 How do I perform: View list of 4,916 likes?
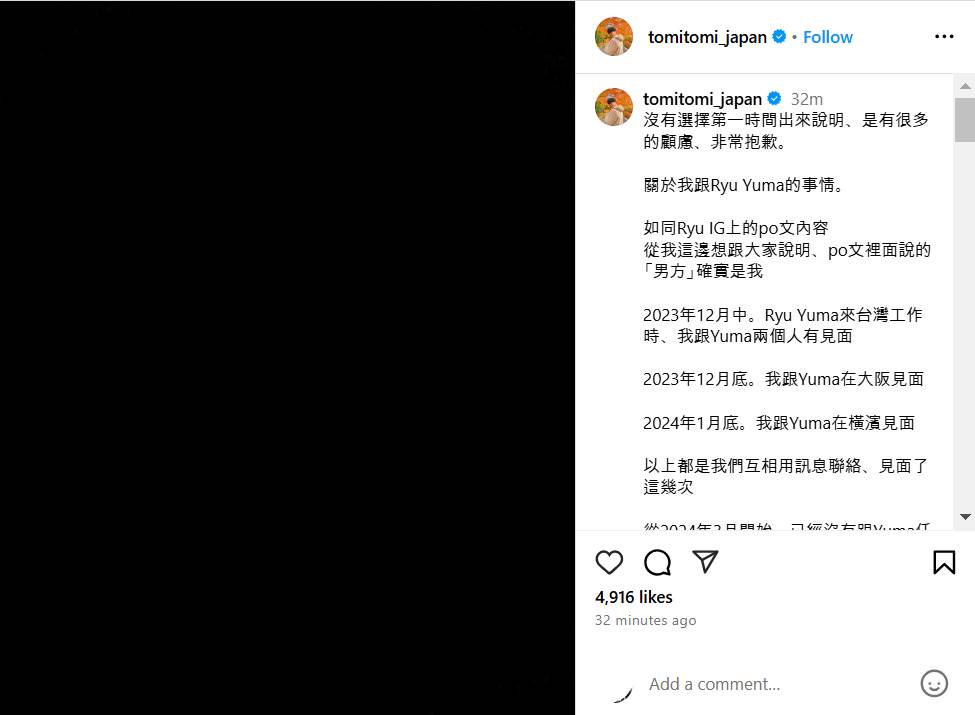pos(634,597)
